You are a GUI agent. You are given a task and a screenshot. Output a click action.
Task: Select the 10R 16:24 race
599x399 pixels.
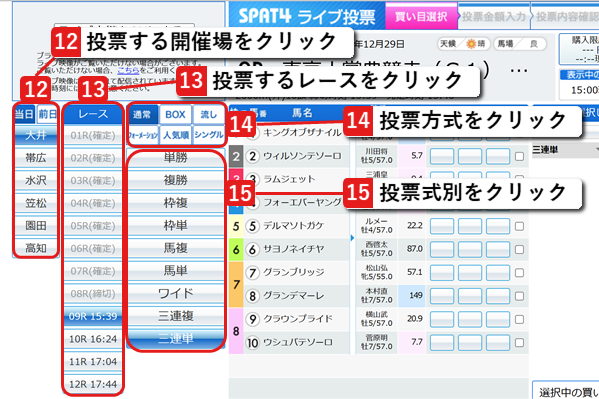pos(93,339)
